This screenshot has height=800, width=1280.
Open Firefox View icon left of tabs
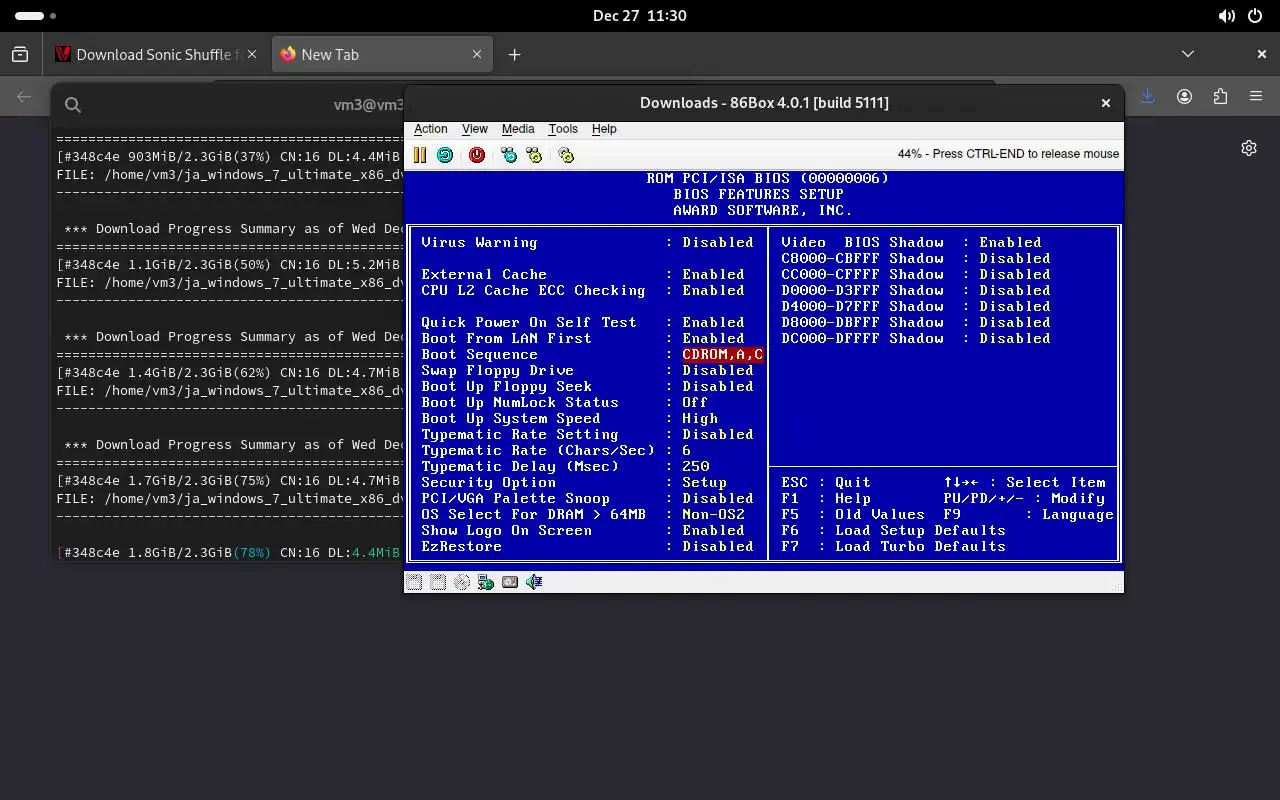tap(20, 55)
